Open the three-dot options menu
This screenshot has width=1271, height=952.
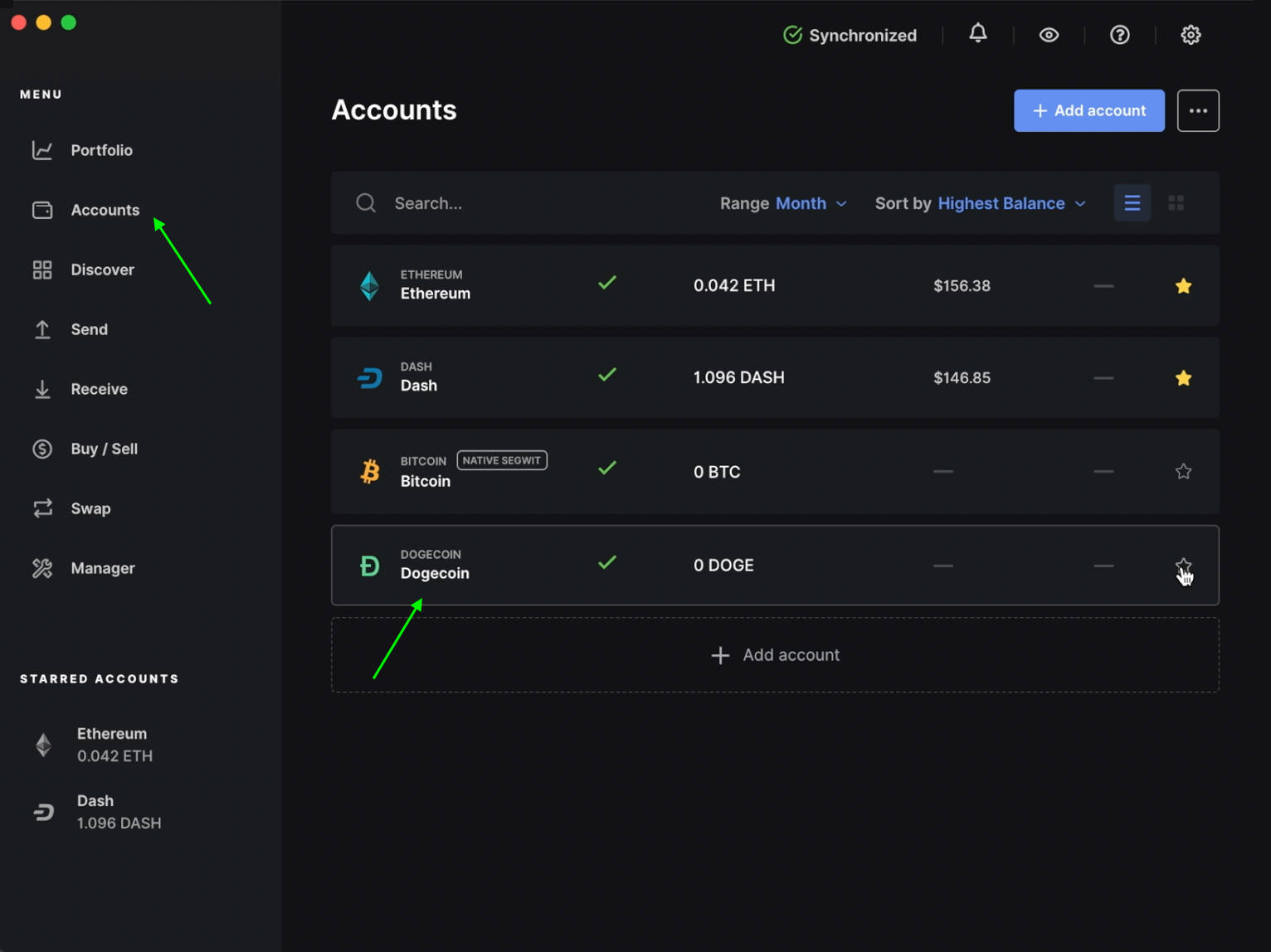(1198, 110)
